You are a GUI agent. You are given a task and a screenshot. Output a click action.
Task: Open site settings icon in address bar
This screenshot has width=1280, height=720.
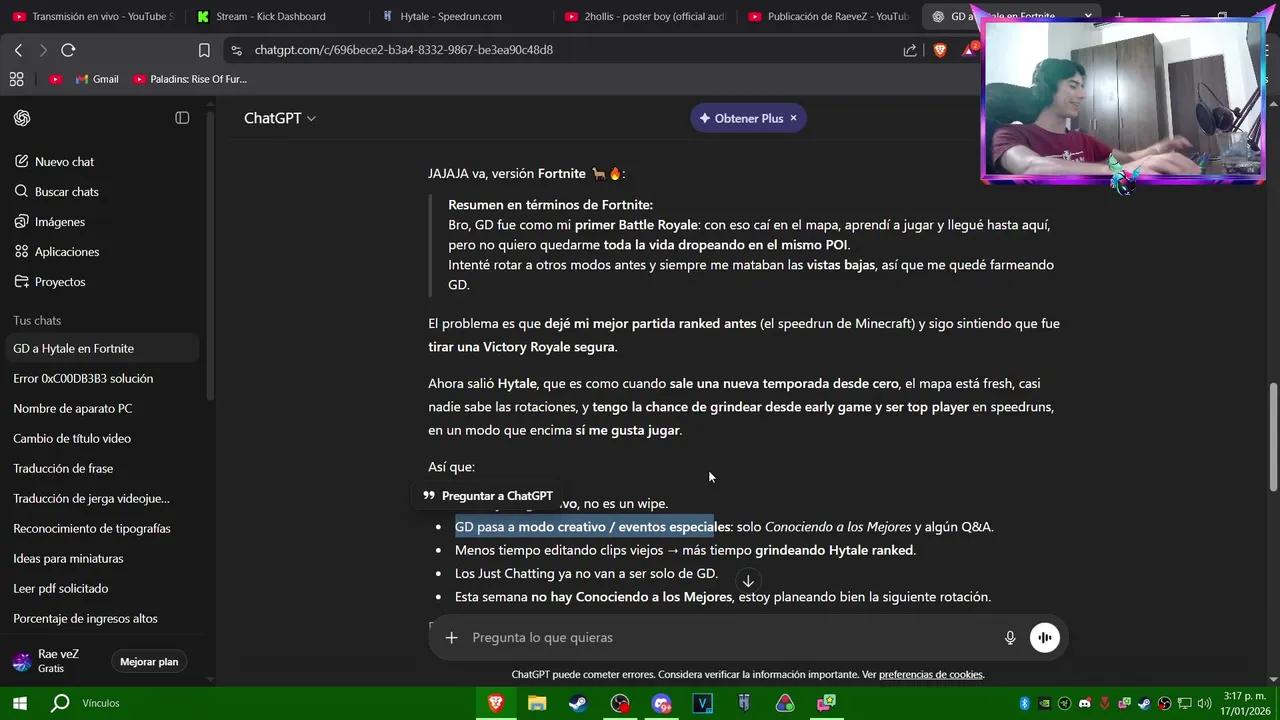click(235, 50)
